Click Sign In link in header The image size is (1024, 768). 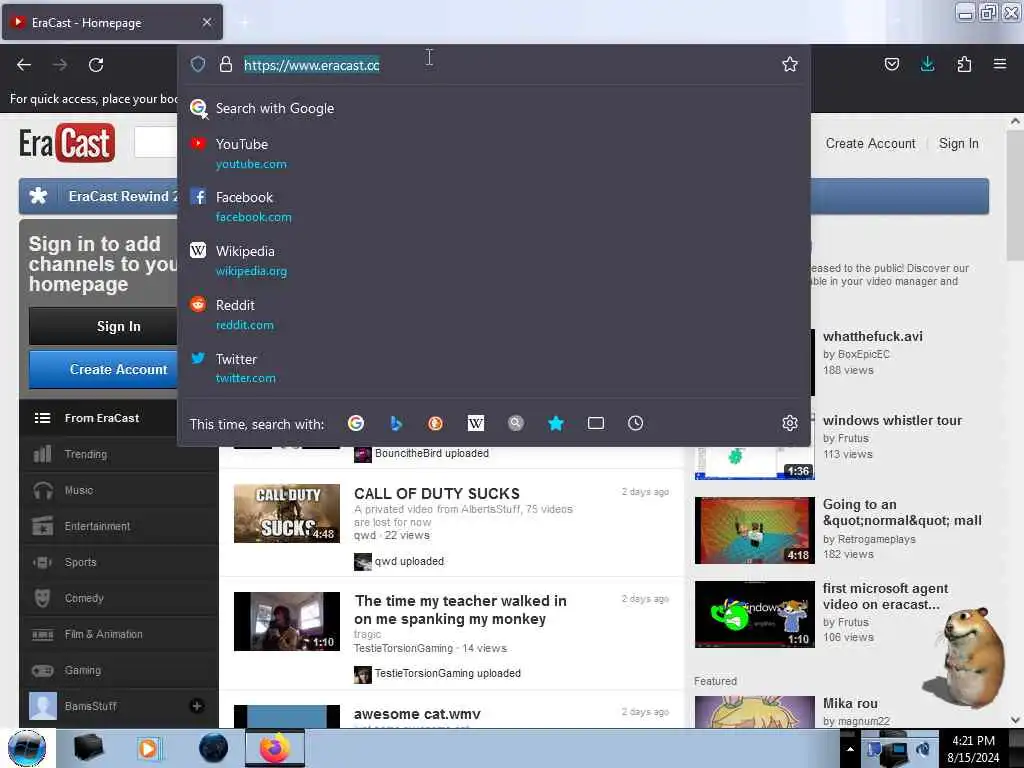coord(958,143)
